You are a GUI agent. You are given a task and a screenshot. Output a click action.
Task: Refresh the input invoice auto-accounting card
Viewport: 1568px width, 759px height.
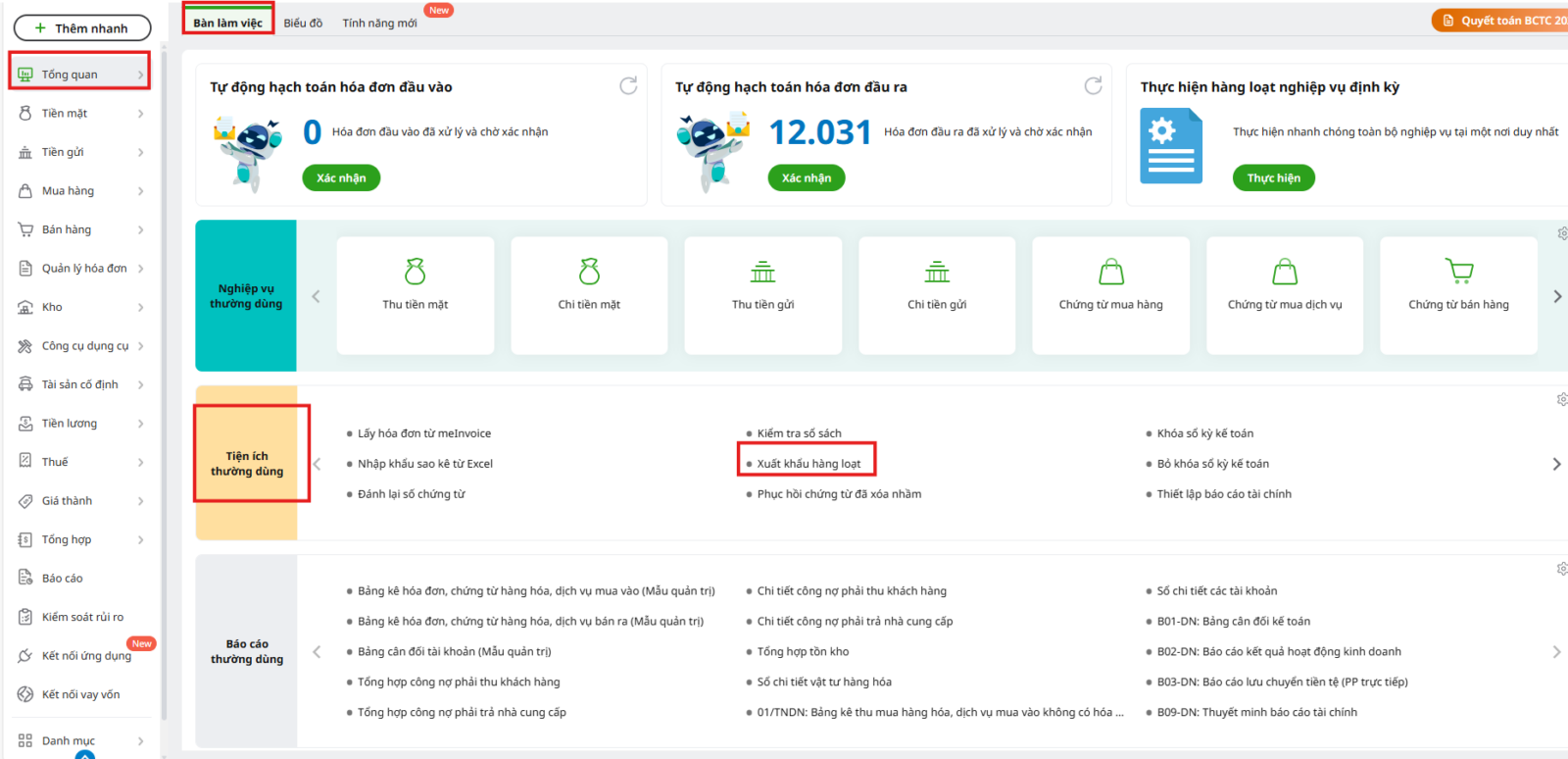pos(628,86)
